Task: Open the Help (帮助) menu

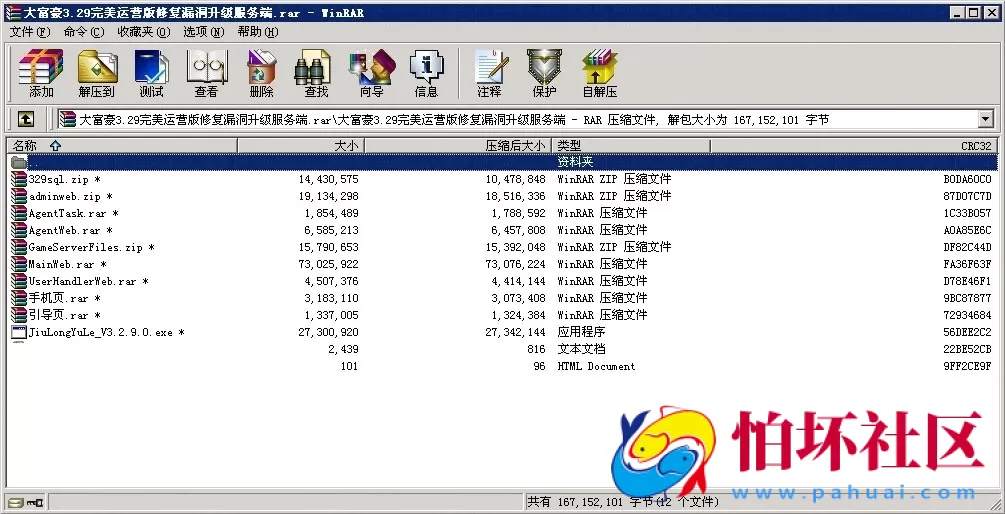Action: tap(258, 31)
